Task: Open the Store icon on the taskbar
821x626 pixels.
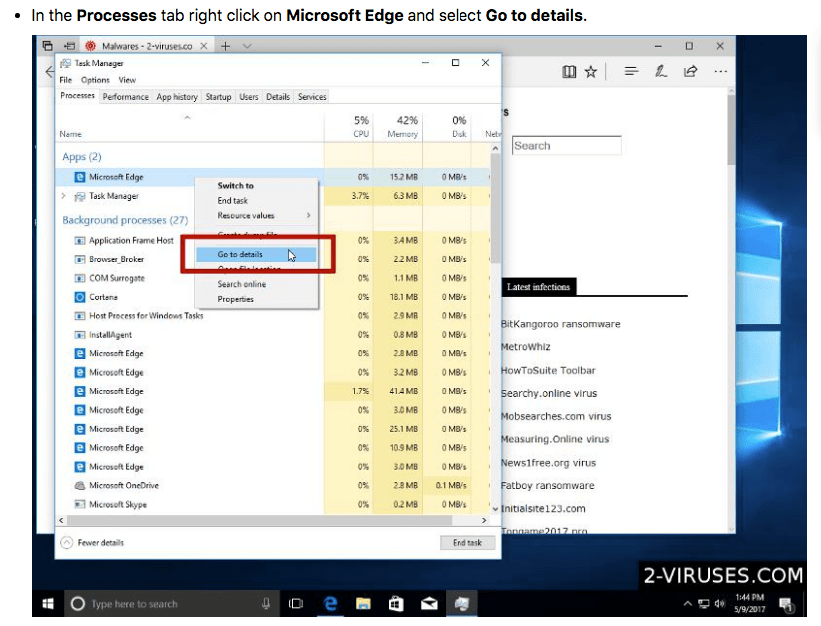Action: [396, 604]
